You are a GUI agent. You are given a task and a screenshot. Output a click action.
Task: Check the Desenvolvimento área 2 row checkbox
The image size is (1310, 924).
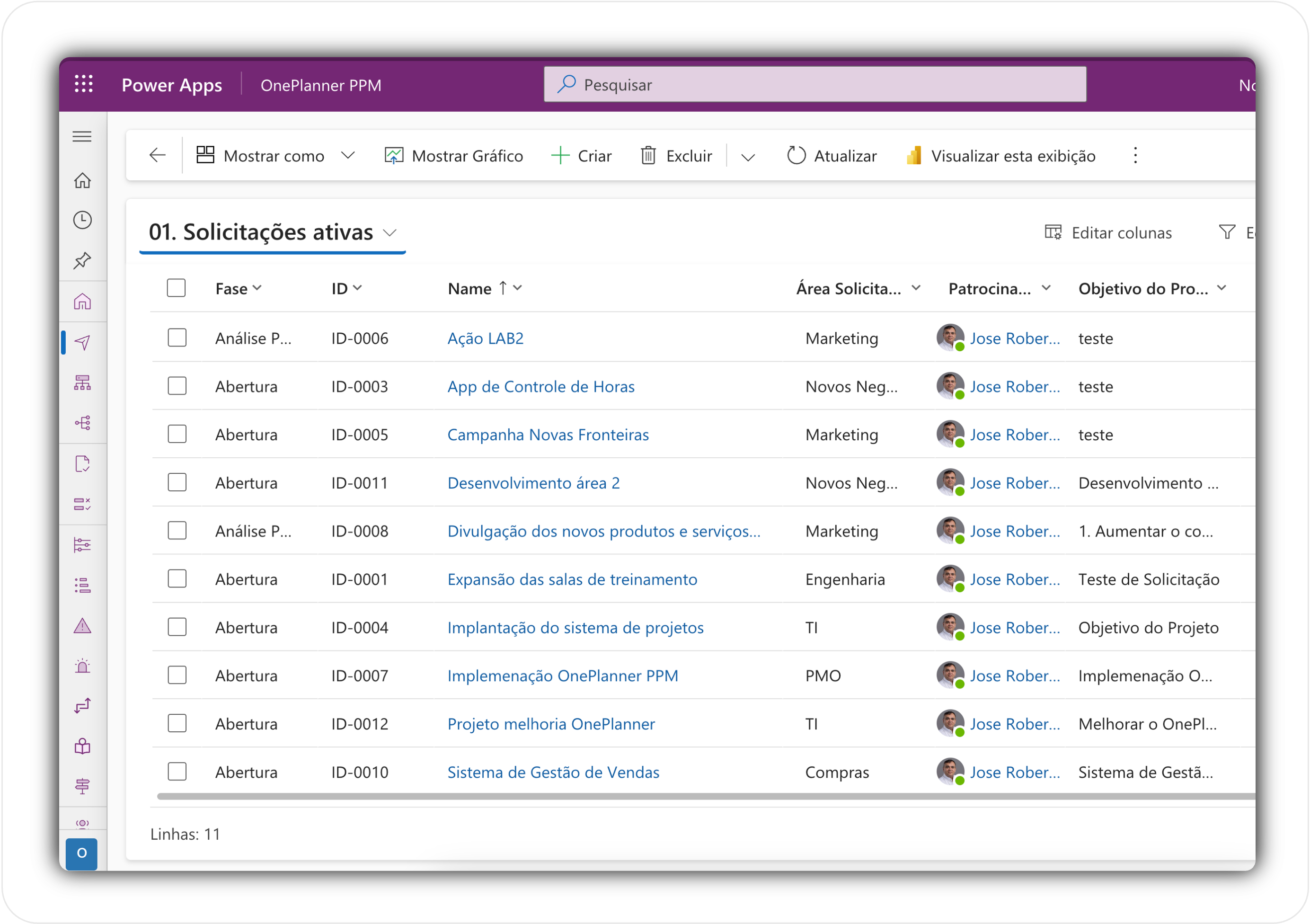pos(177,482)
